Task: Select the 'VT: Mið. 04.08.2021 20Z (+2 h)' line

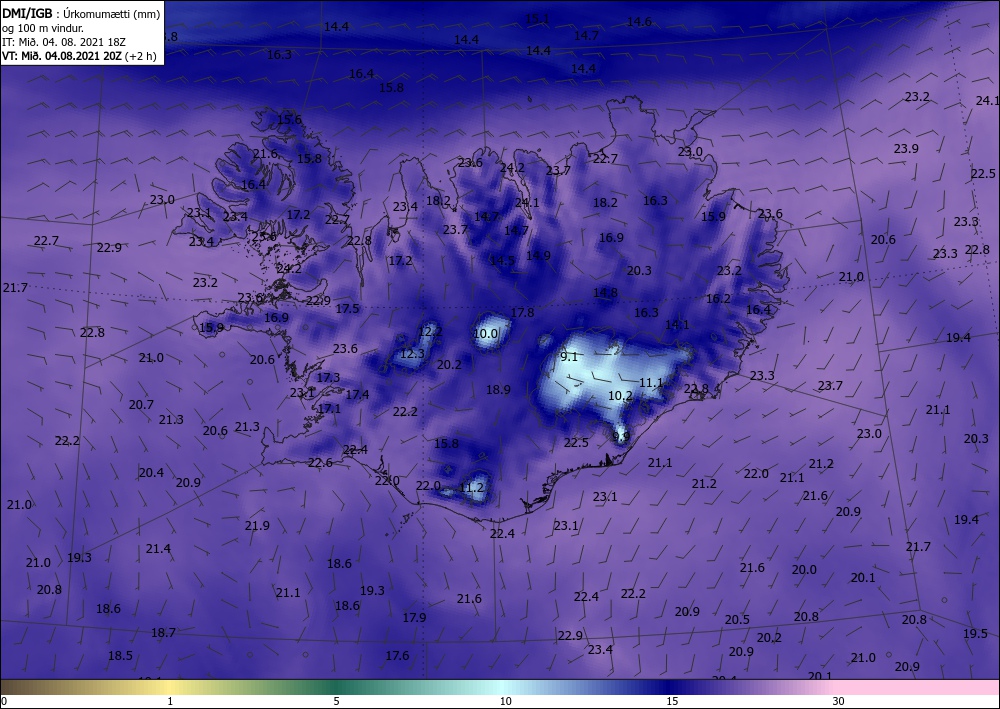Action: (79, 55)
